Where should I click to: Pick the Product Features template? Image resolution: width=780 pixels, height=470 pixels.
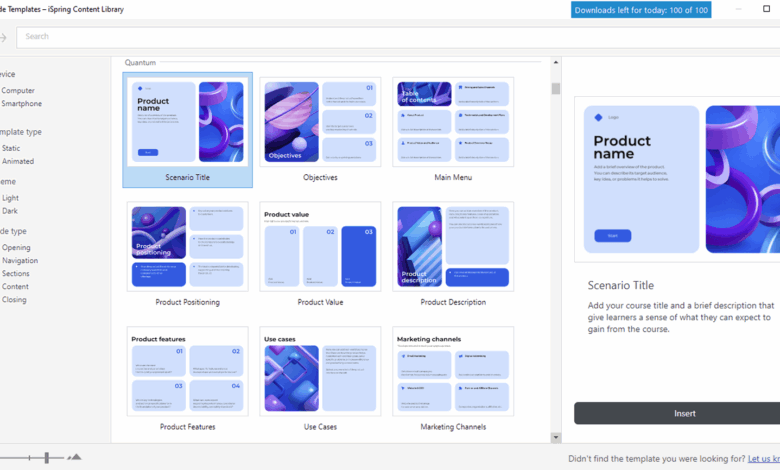[x=188, y=372]
